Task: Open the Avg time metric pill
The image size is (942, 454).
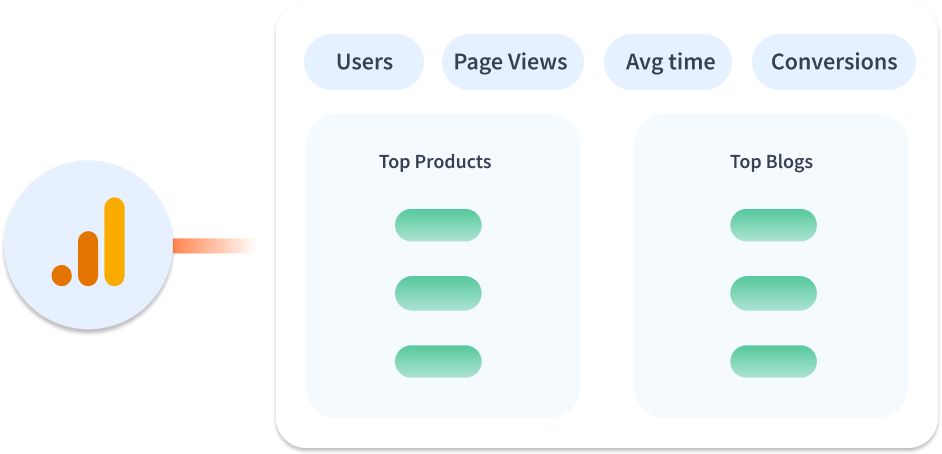Action: tap(667, 62)
